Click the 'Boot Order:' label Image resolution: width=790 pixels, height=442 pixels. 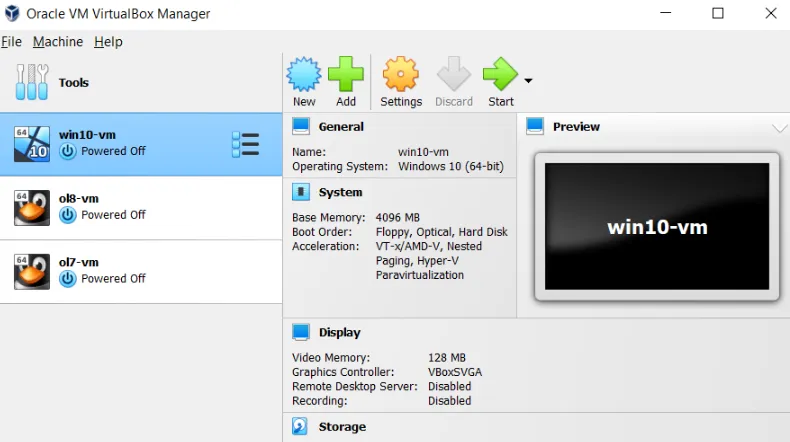pyautogui.click(x=322, y=232)
